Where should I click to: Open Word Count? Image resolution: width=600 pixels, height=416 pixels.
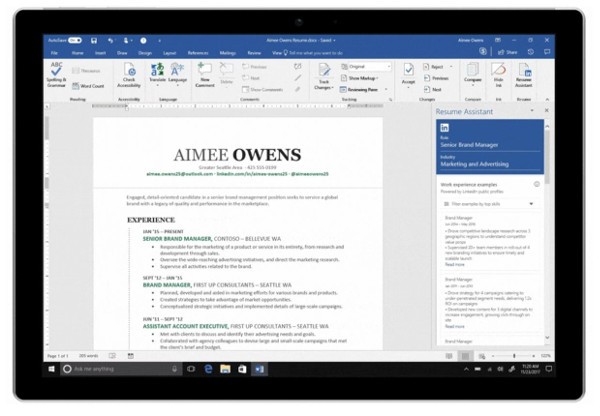coord(88,86)
